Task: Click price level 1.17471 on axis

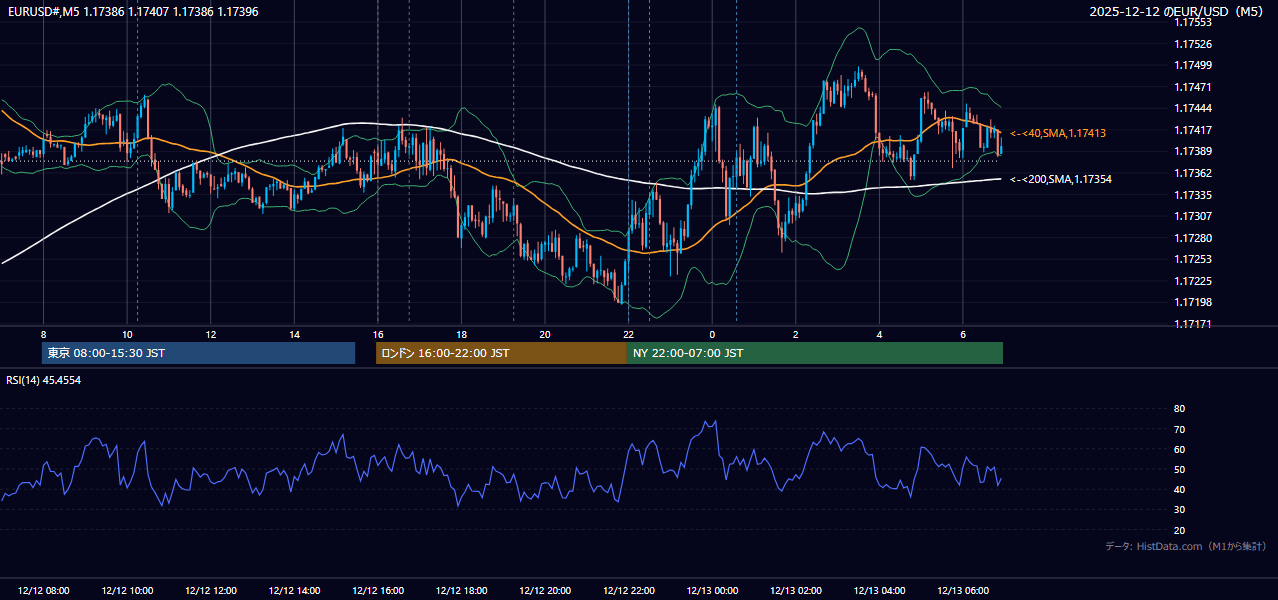Action: (x=1192, y=87)
